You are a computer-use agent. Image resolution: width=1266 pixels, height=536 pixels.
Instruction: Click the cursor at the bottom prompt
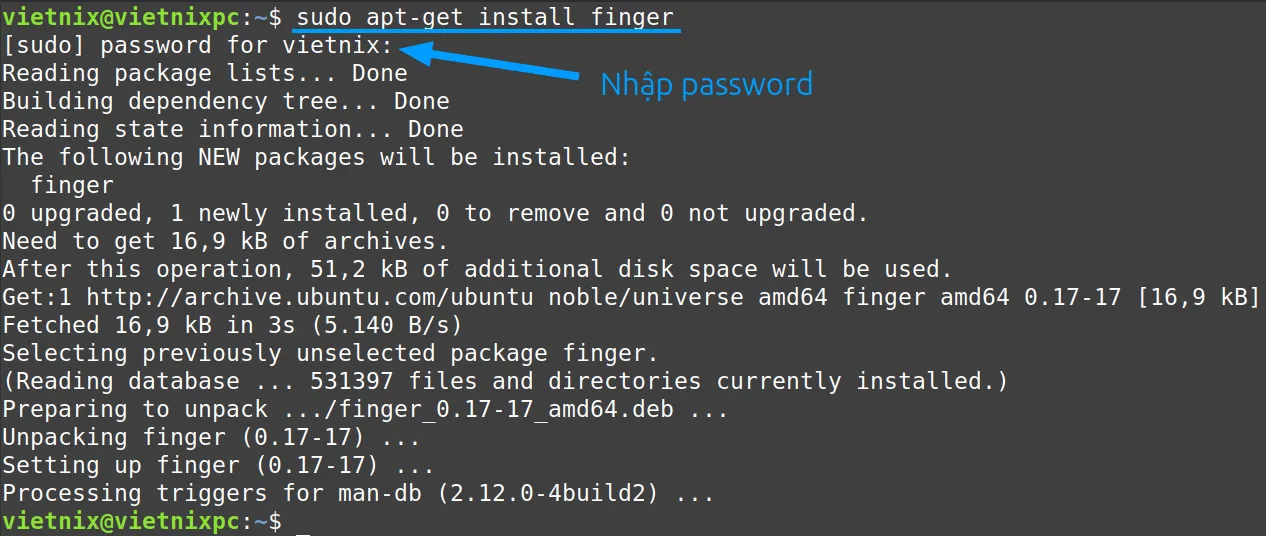point(304,524)
